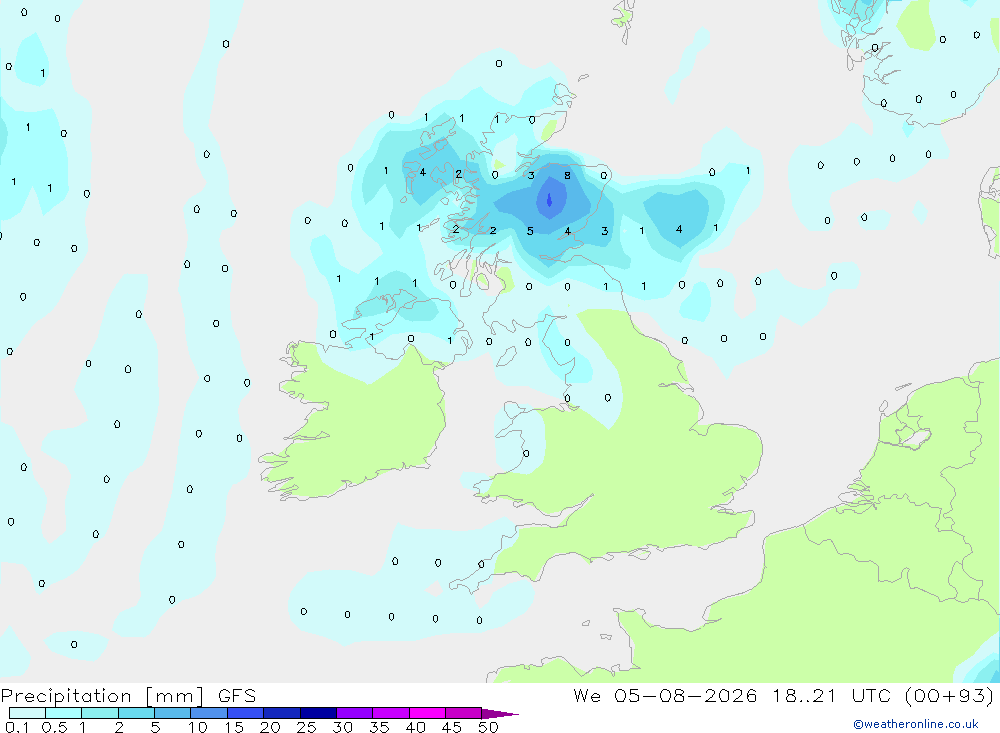
Task: Click the "10" legend scale label
Action: point(198,727)
